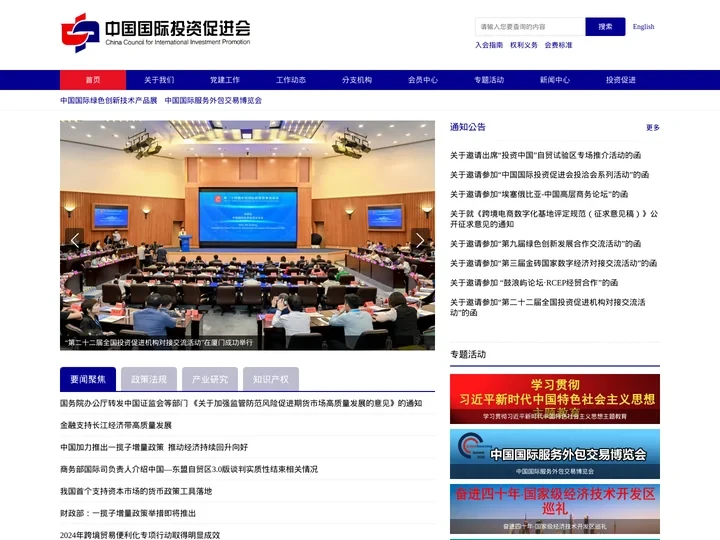Click 奋进四十年 国家级经济技术开发区巡礼 banner

(x=555, y=509)
